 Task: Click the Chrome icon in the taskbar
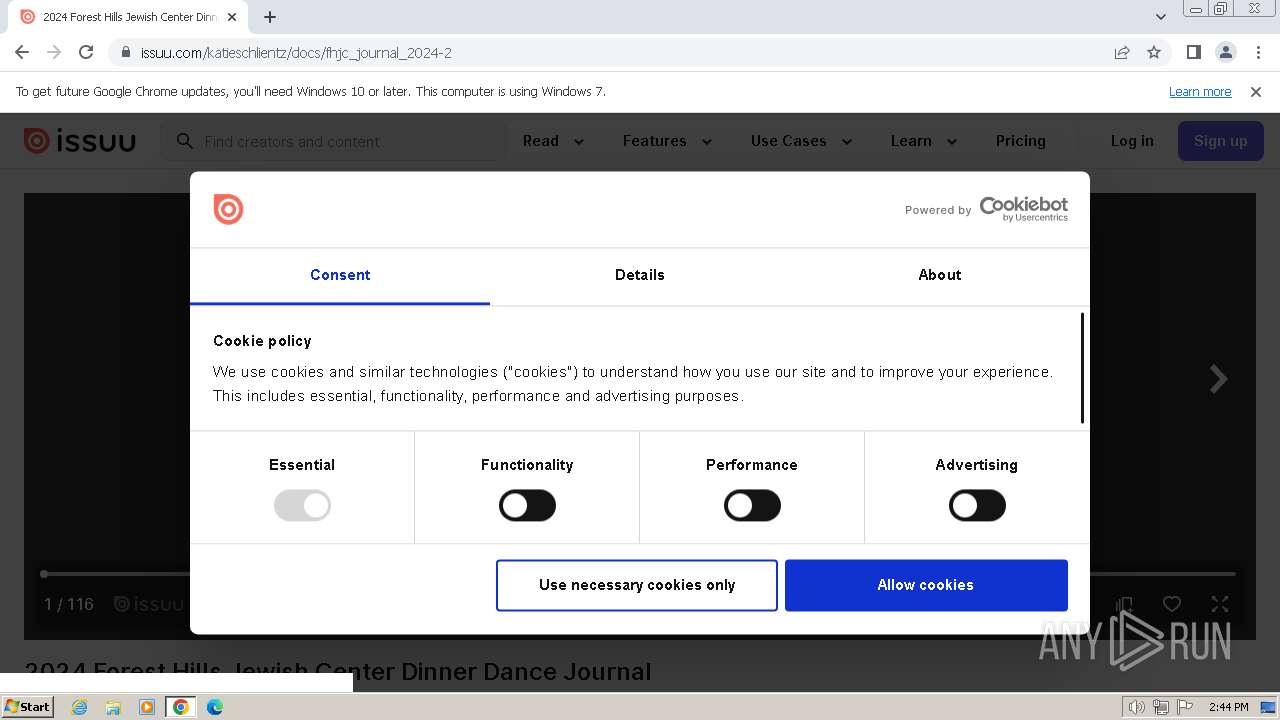point(181,707)
